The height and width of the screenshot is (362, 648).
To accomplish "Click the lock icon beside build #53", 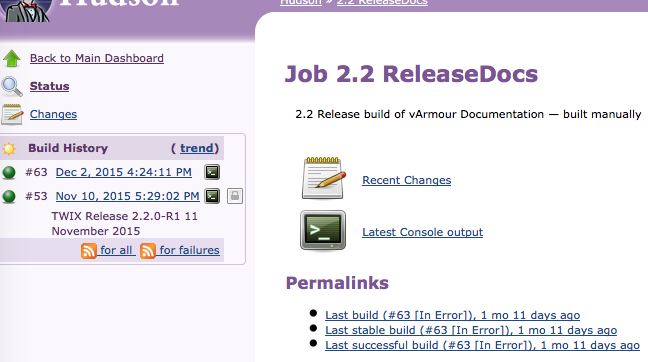I will point(235,196).
